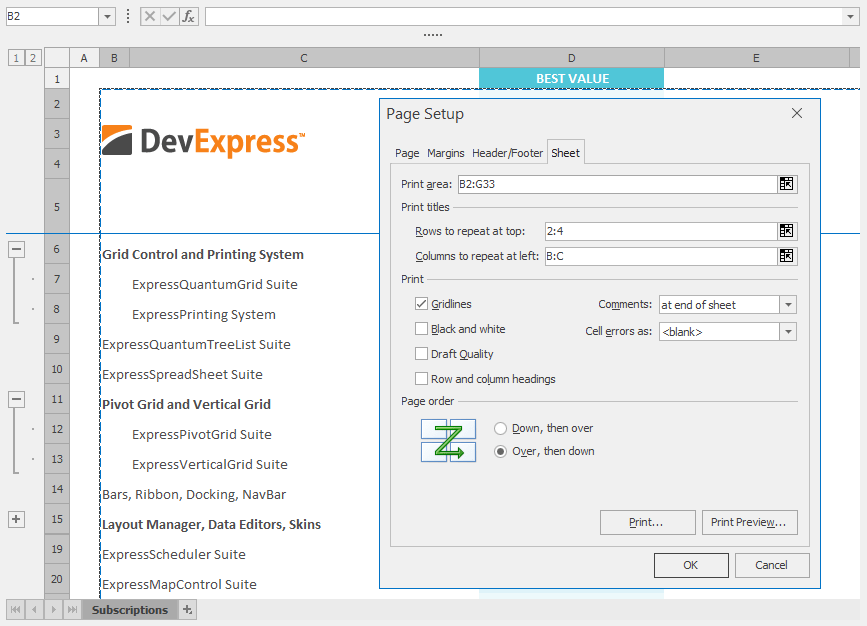
Task: Click inside the formula bar input
Action: coord(524,17)
